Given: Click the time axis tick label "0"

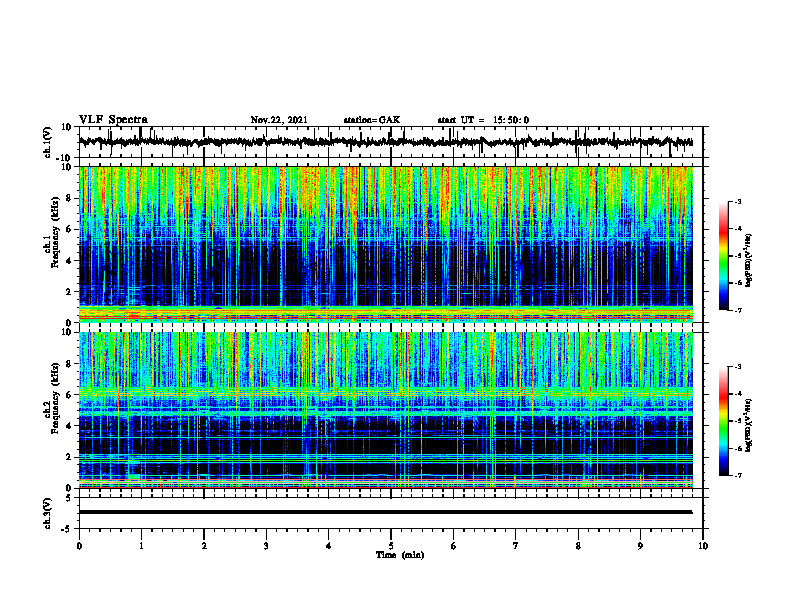Looking at the screenshot, I should [79, 546].
